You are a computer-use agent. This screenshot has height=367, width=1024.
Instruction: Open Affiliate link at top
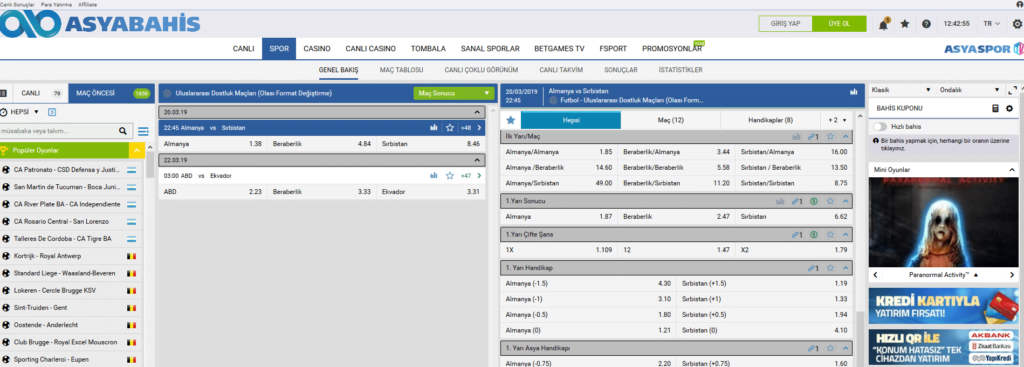click(x=87, y=4)
